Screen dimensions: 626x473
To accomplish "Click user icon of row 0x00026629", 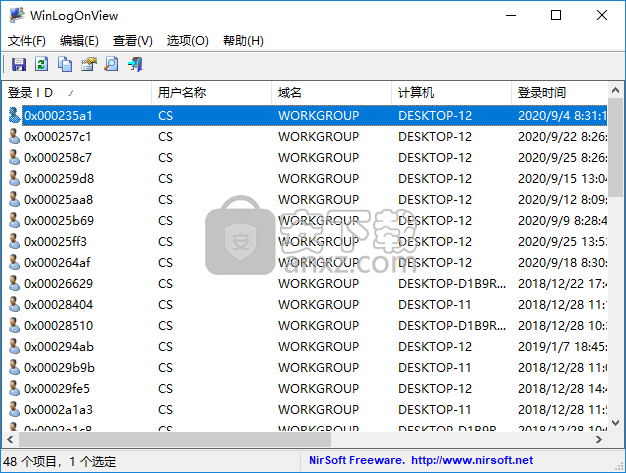I will click(14, 283).
